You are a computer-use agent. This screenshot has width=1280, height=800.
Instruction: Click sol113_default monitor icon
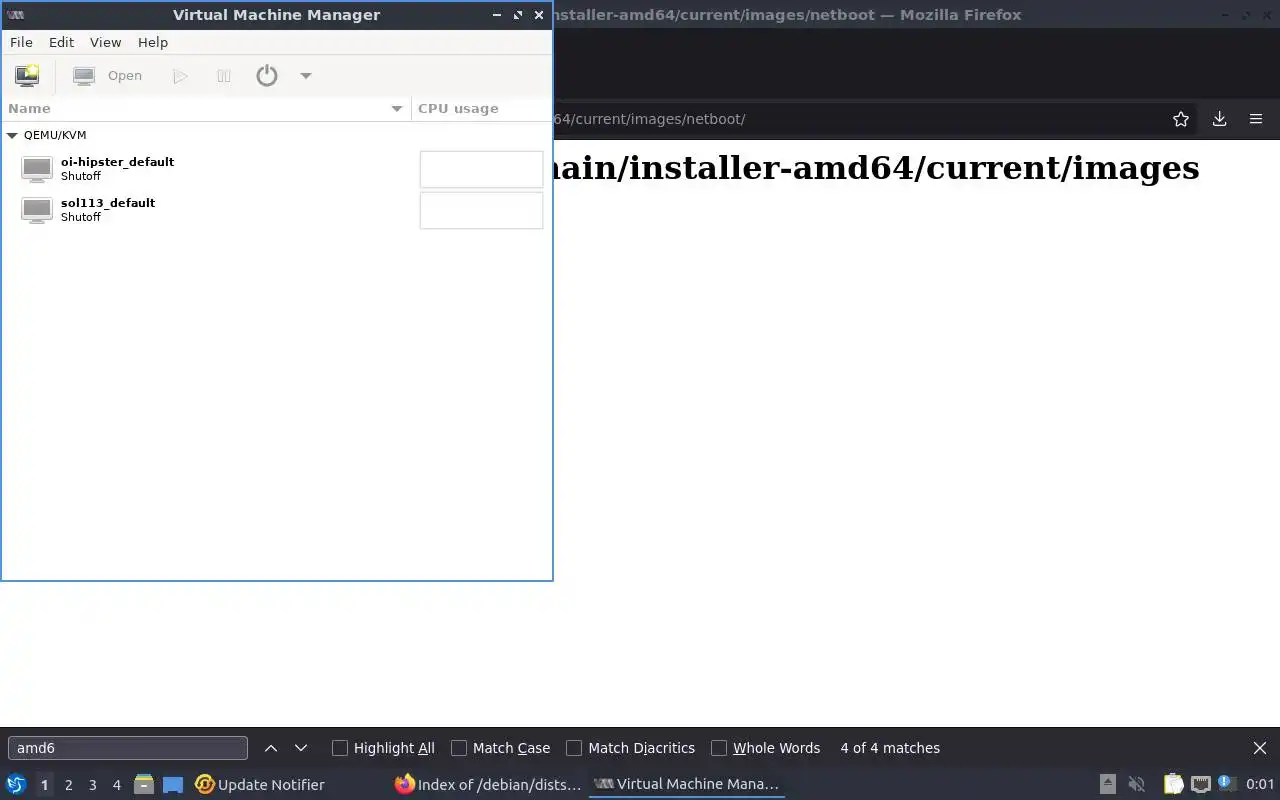37,210
